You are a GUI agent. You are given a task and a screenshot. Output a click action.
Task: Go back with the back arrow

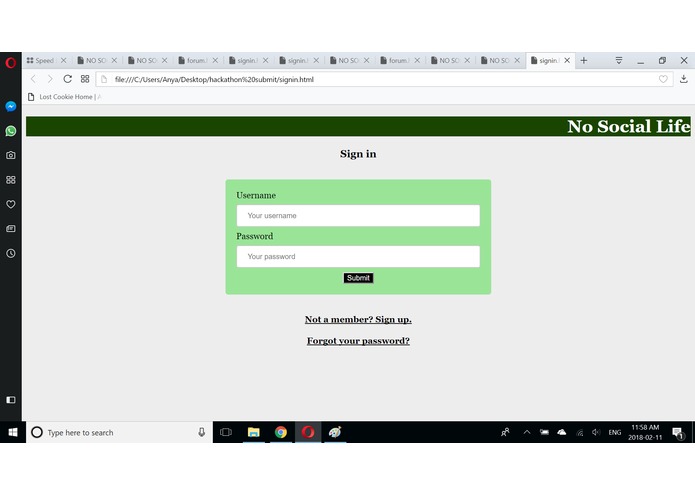[x=33, y=79]
